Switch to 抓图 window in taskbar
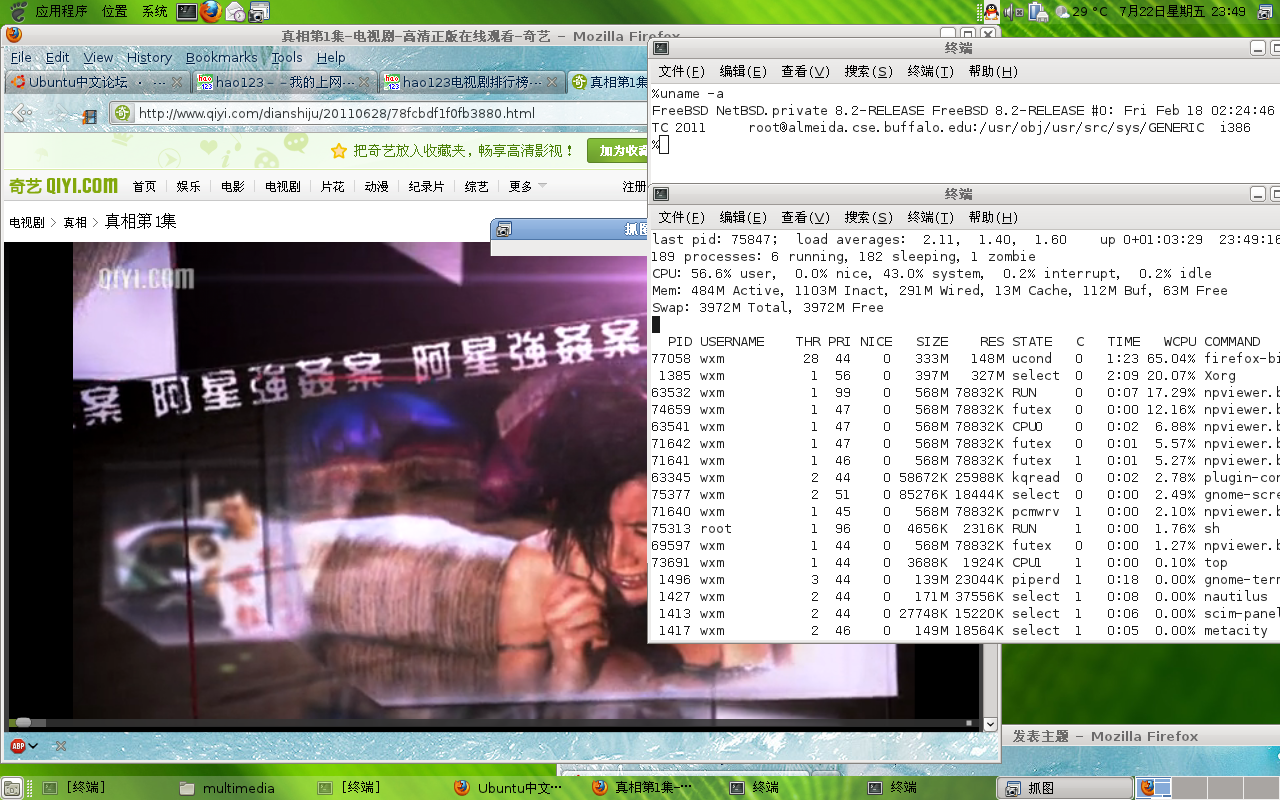1280x800 pixels. (x=1065, y=788)
